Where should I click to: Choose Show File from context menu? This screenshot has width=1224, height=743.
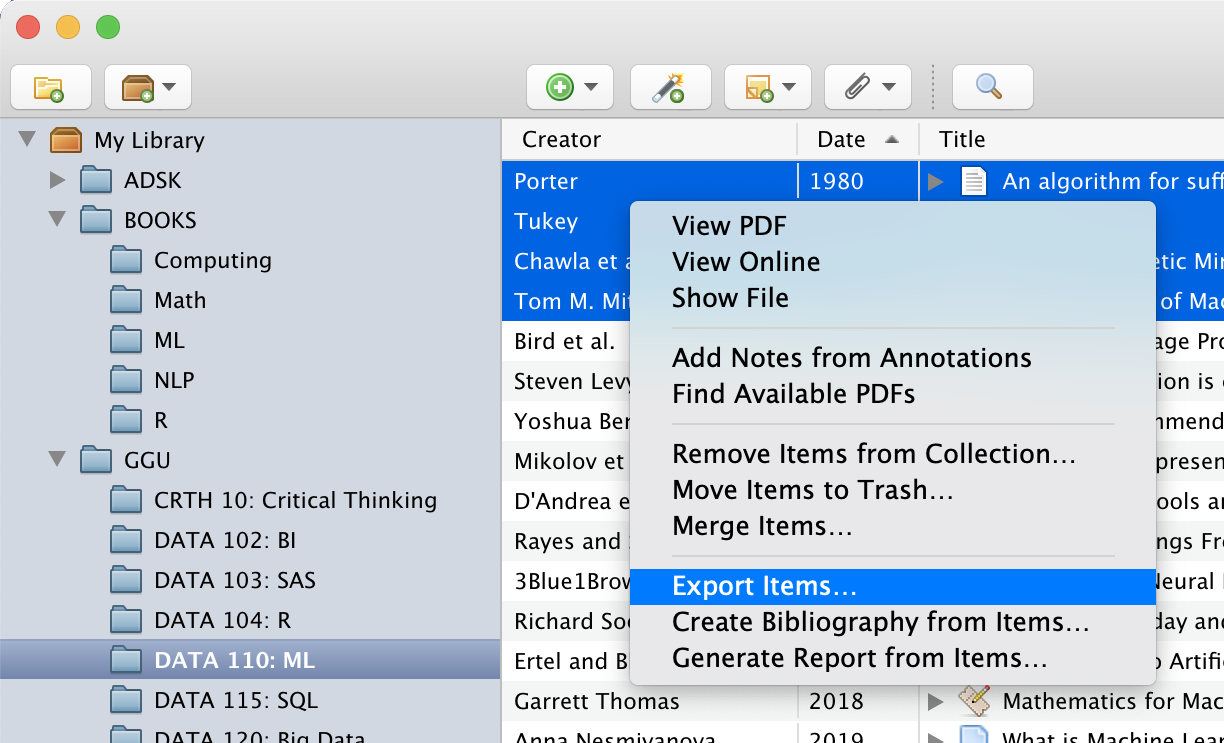pos(892,298)
